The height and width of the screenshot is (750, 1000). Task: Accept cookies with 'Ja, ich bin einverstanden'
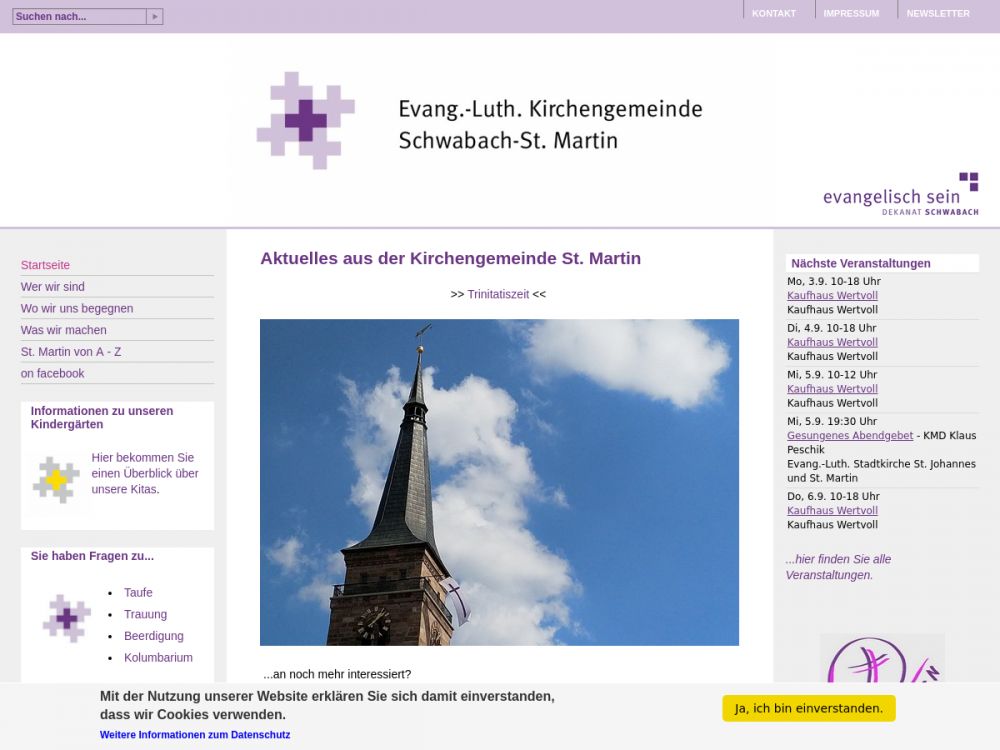coord(808,708)
